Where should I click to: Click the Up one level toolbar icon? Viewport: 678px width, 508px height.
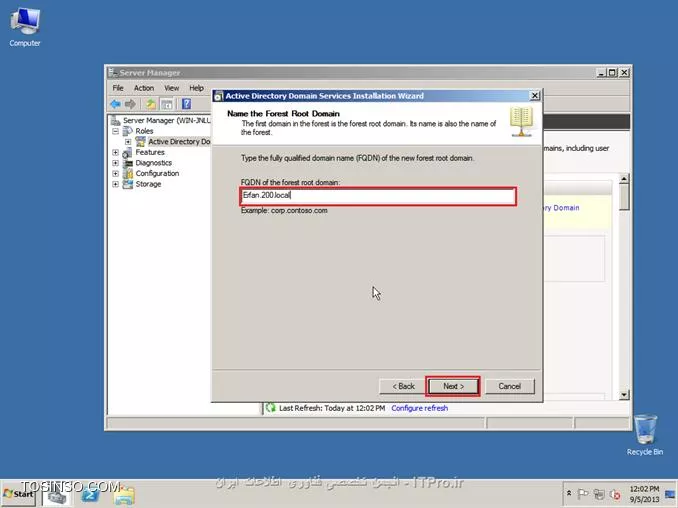(x=150, y=104)
